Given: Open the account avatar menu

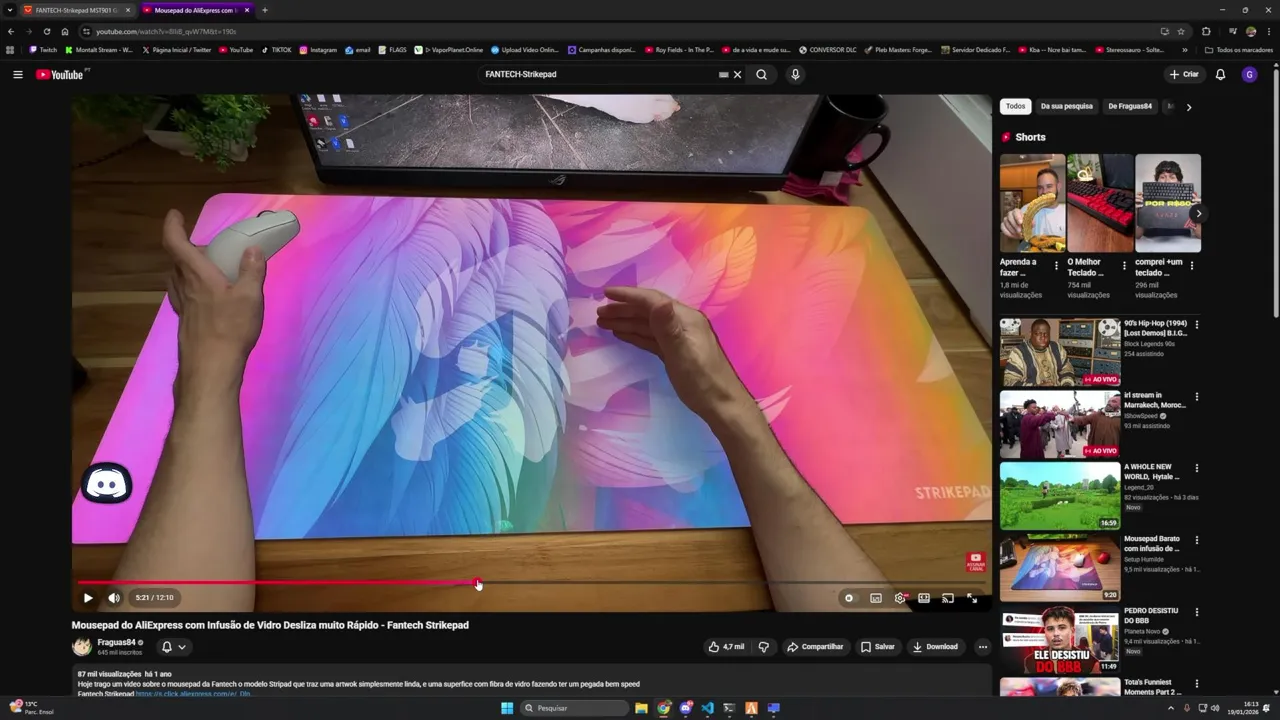Looking at the screenshot, I should (1249, 74).
